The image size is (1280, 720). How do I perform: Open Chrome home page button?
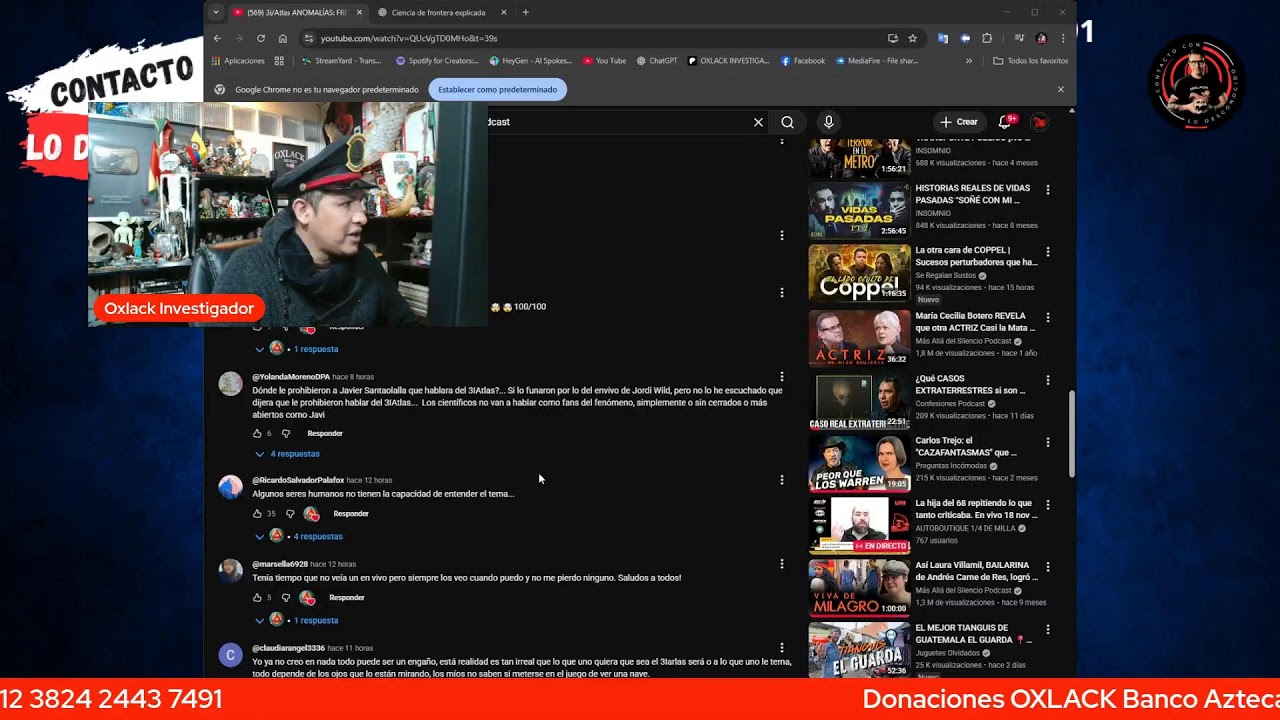283,38
